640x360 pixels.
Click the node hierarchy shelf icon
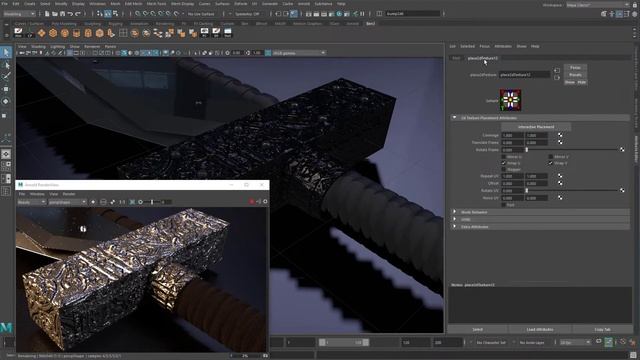pyautogui.click(x=158, y=33)
